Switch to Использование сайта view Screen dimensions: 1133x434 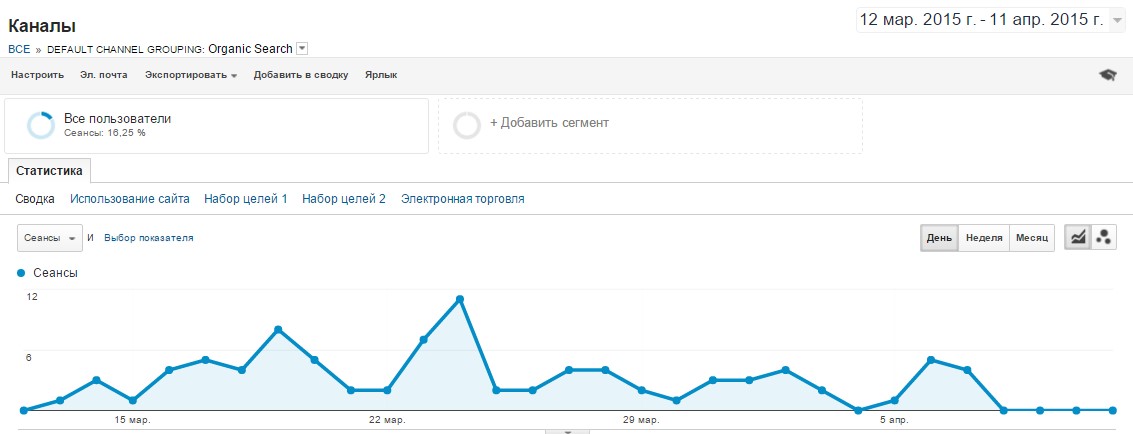129,199
